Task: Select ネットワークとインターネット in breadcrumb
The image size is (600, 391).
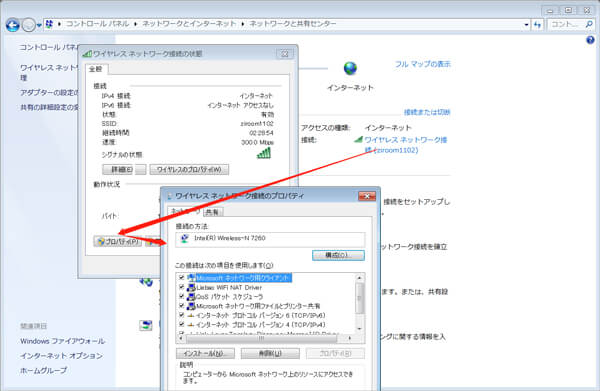Action: pos(189,24)
